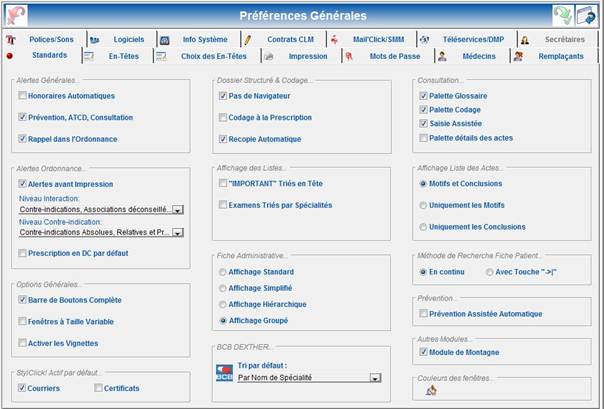Viewport: 604px width, 409px height.
Task: Select Uniquement les Motifs radio button
Action: pos(423,205)
